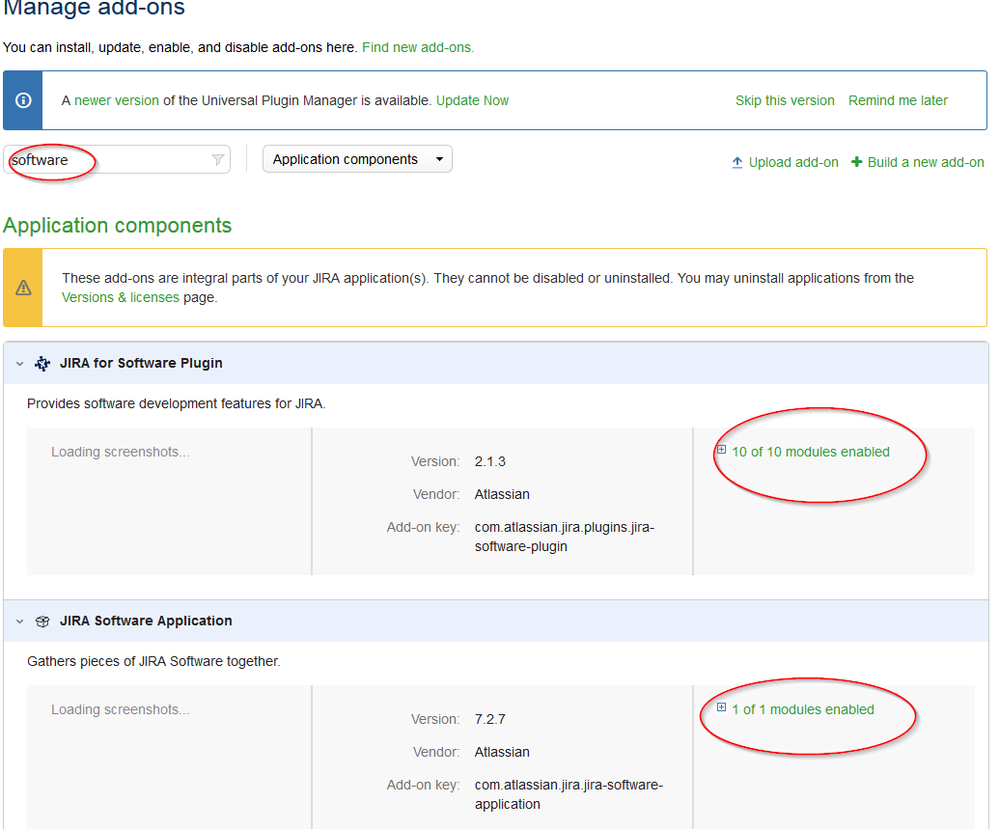Click Update Now for Universal Plugin Manager
The height and width of the screenshot is (829, 999).
pos(472,101)
